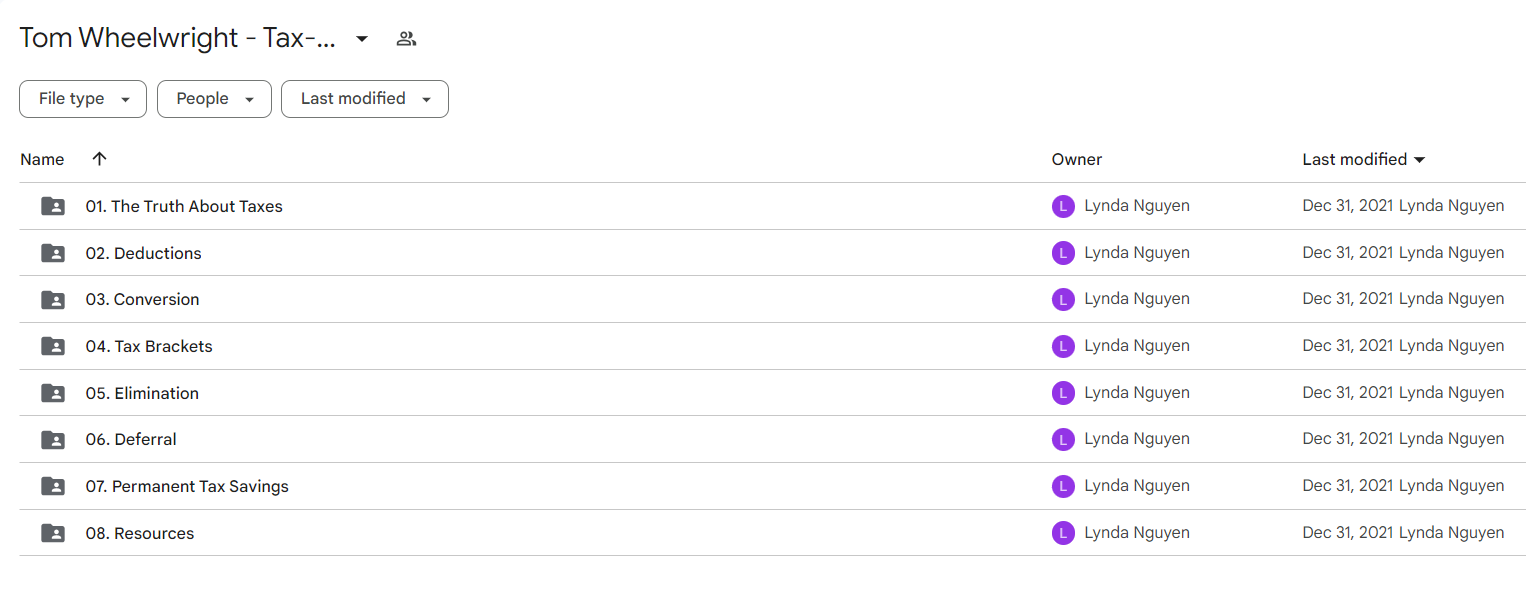Expand the Tom Wheelwright folder title menu arrow
This screenshot has width=1526, height=603.
click(362, 39)
